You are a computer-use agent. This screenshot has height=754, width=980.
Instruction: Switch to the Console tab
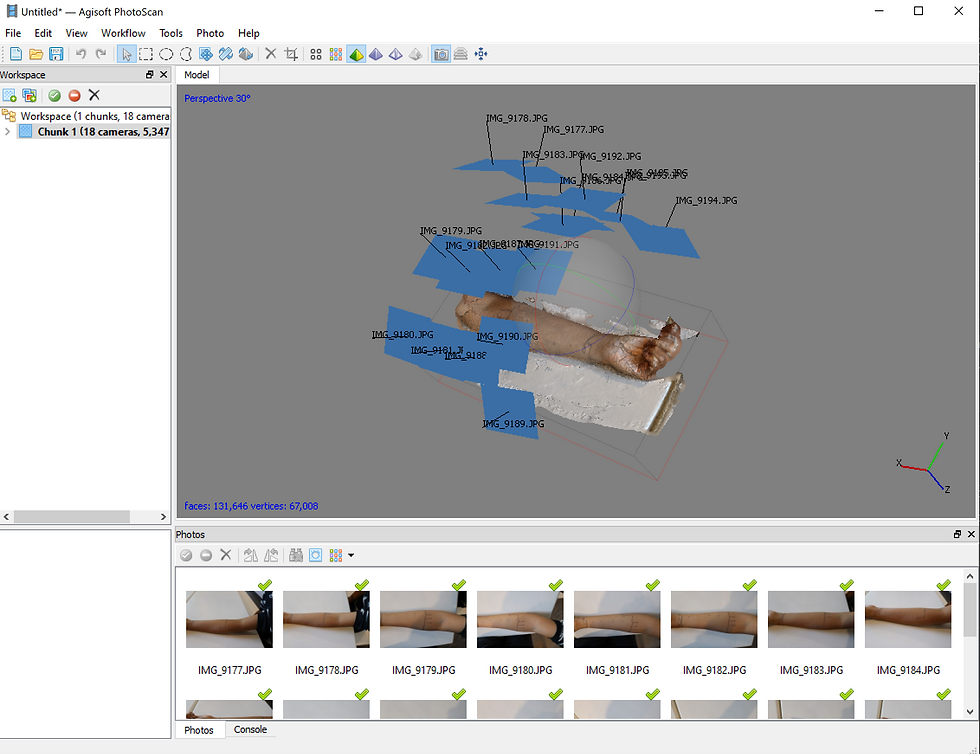coord(250,730)
